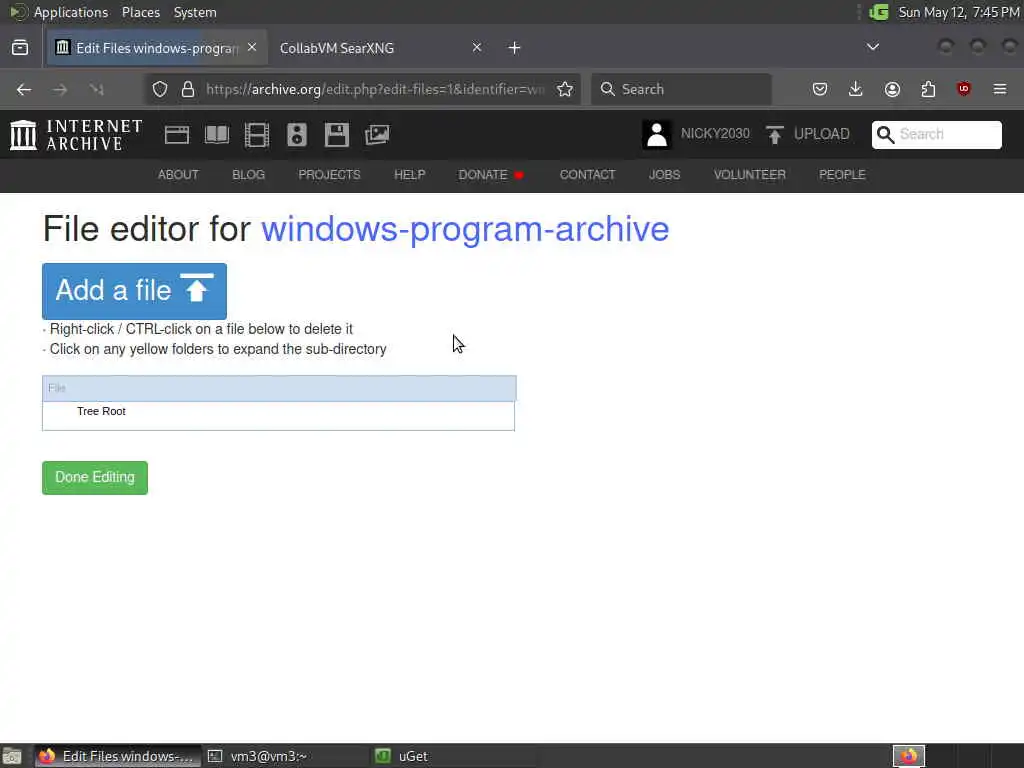This screenshot has width=1024, height=768.
Task: Open the Downloads arrow icon
Action: point(856,89)
